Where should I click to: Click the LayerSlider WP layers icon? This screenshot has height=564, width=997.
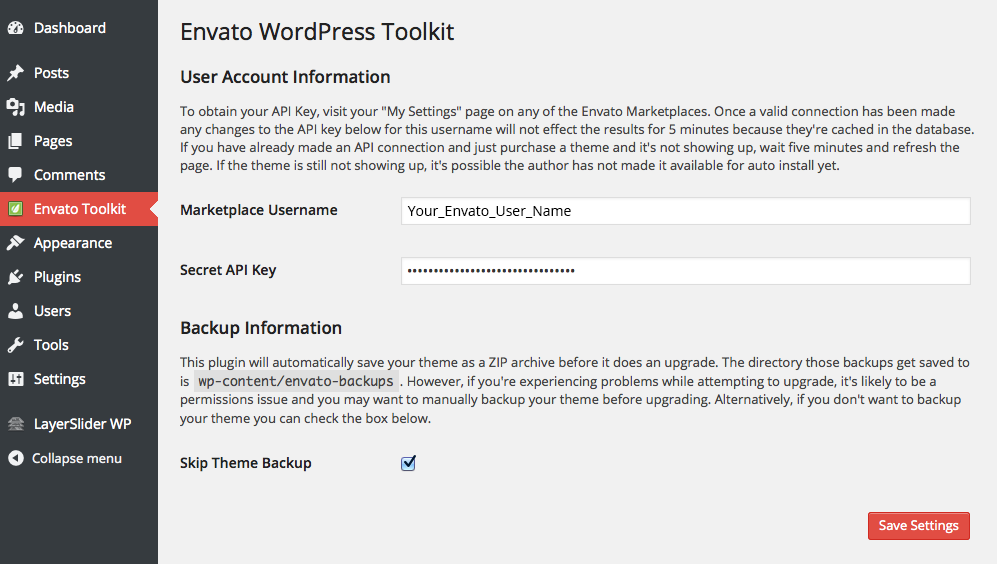coord(15,424)
